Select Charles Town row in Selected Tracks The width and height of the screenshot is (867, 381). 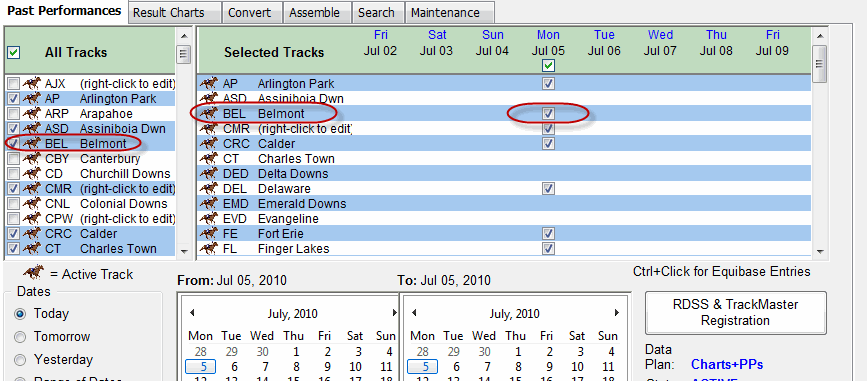(x=504, y=159)
